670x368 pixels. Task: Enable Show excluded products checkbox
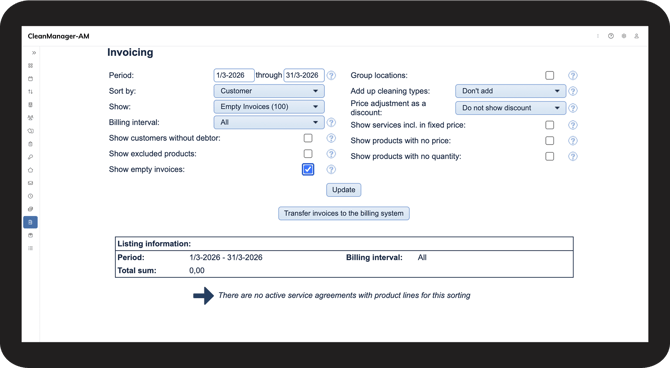(x=308, y=153)
